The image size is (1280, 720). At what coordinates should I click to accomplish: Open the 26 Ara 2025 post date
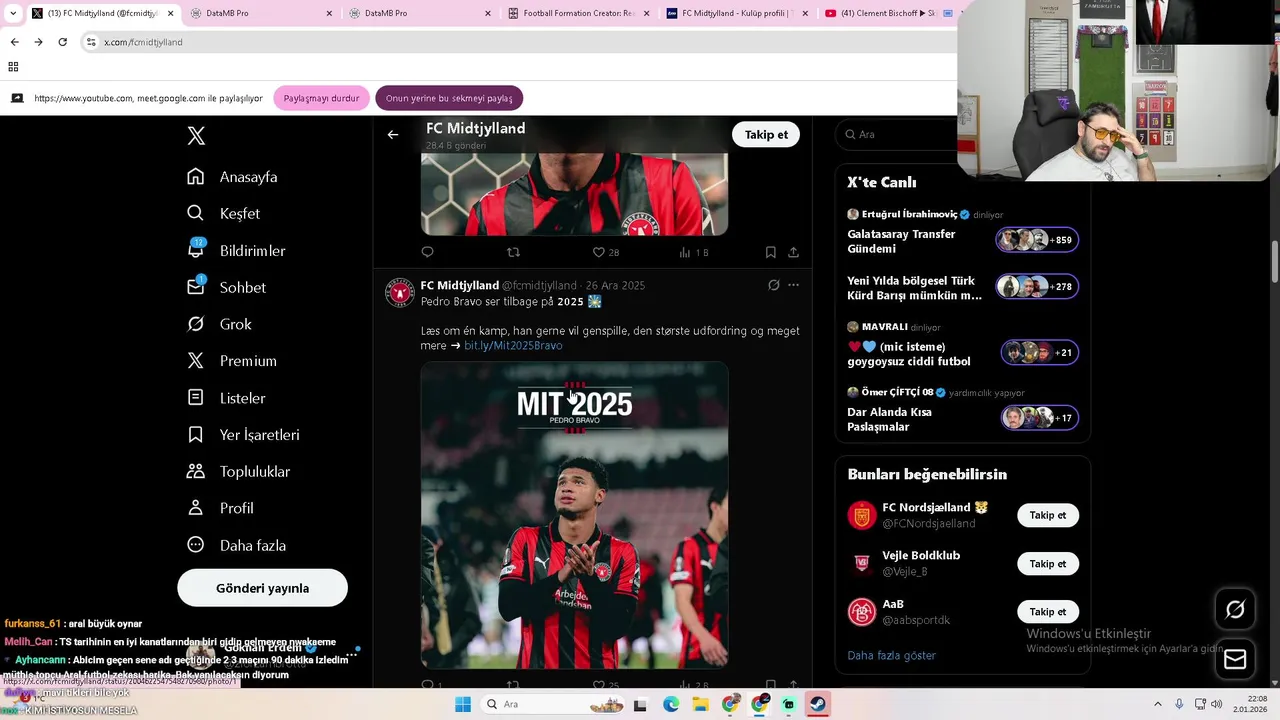click(615, 285)
